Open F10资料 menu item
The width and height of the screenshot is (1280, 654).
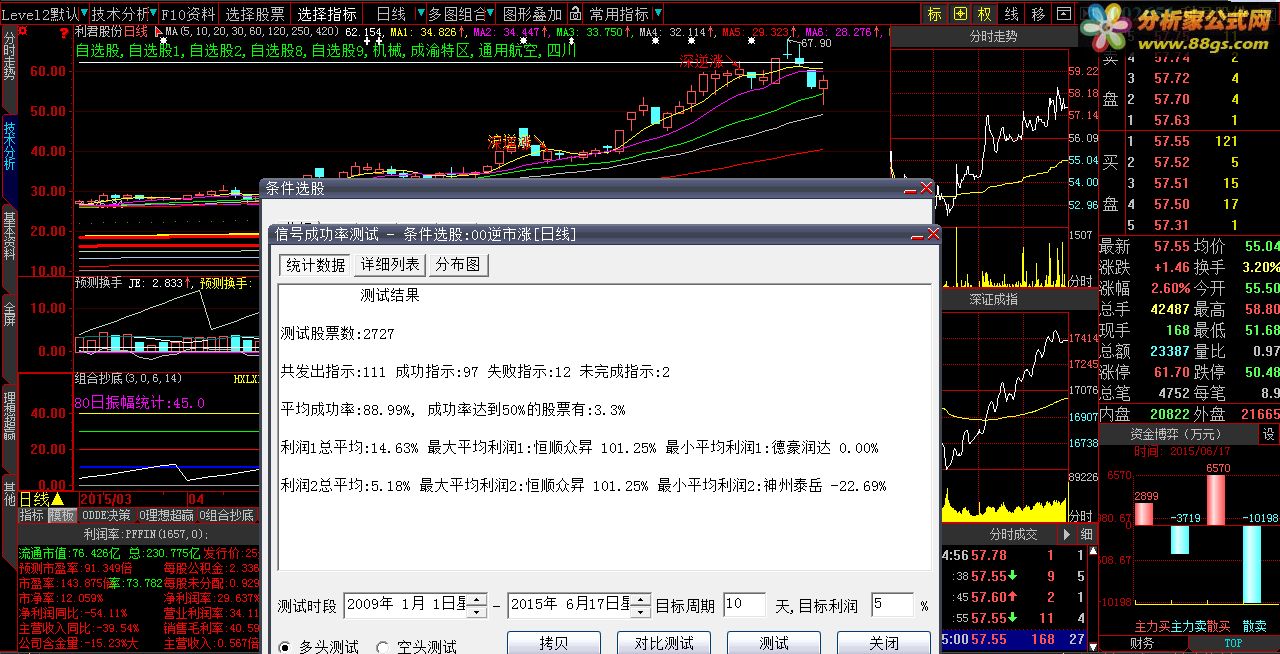[187, 14]
